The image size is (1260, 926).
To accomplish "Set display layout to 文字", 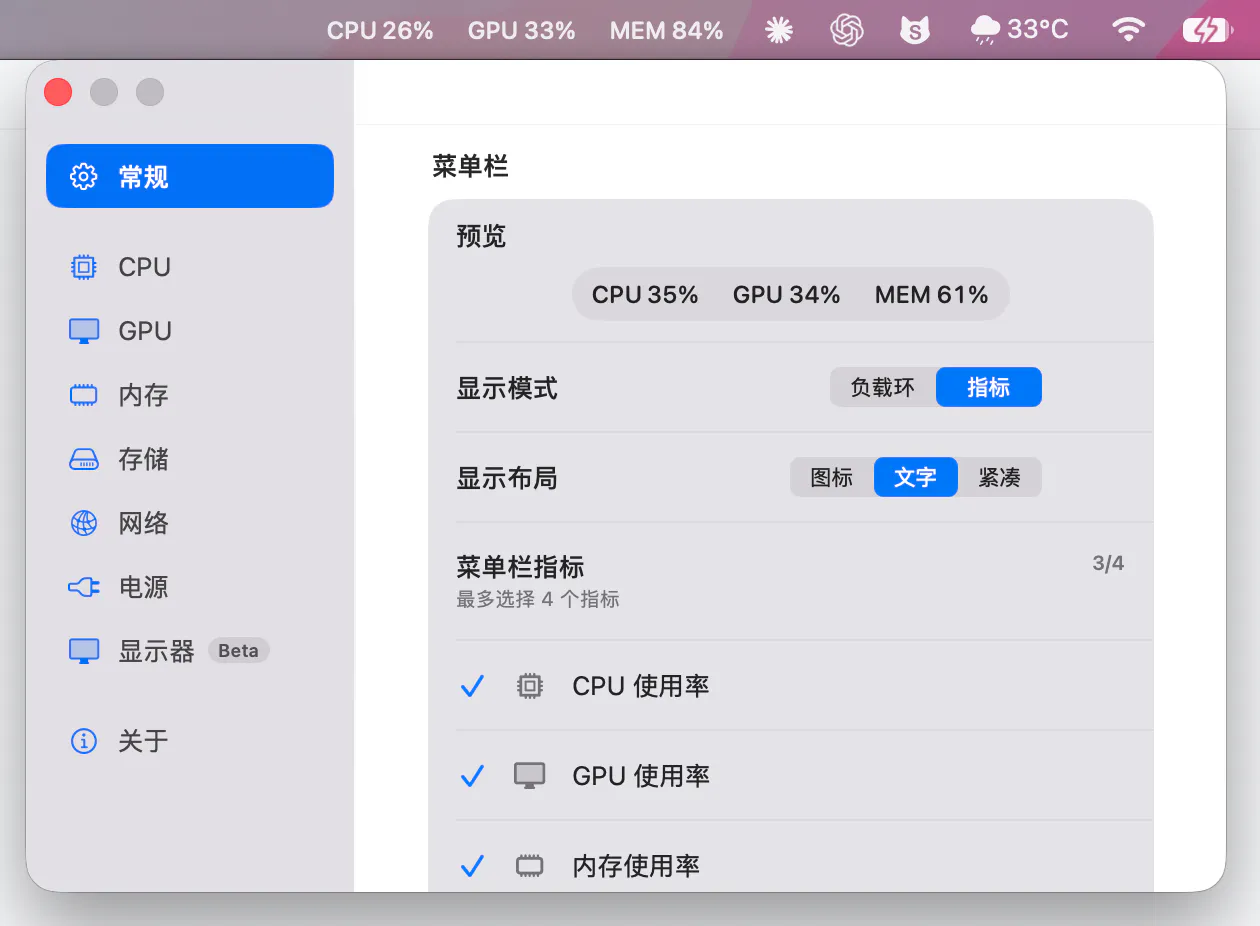I will (x=916, y=477).
